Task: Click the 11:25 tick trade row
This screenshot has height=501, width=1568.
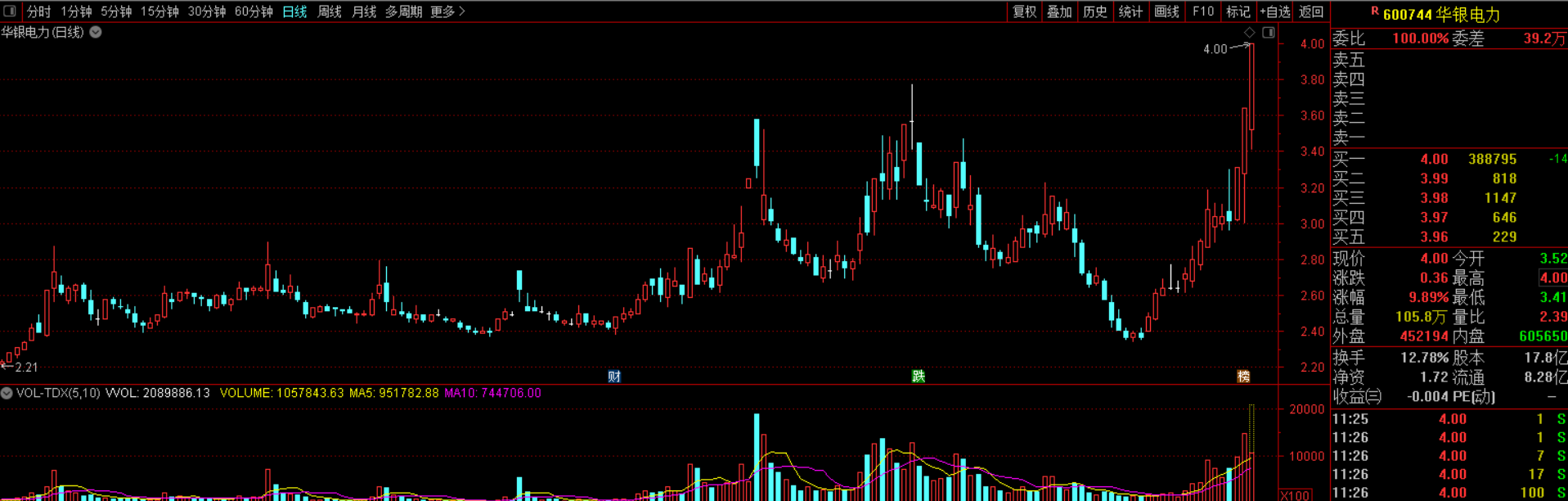Action: [x=1449, y=419]
